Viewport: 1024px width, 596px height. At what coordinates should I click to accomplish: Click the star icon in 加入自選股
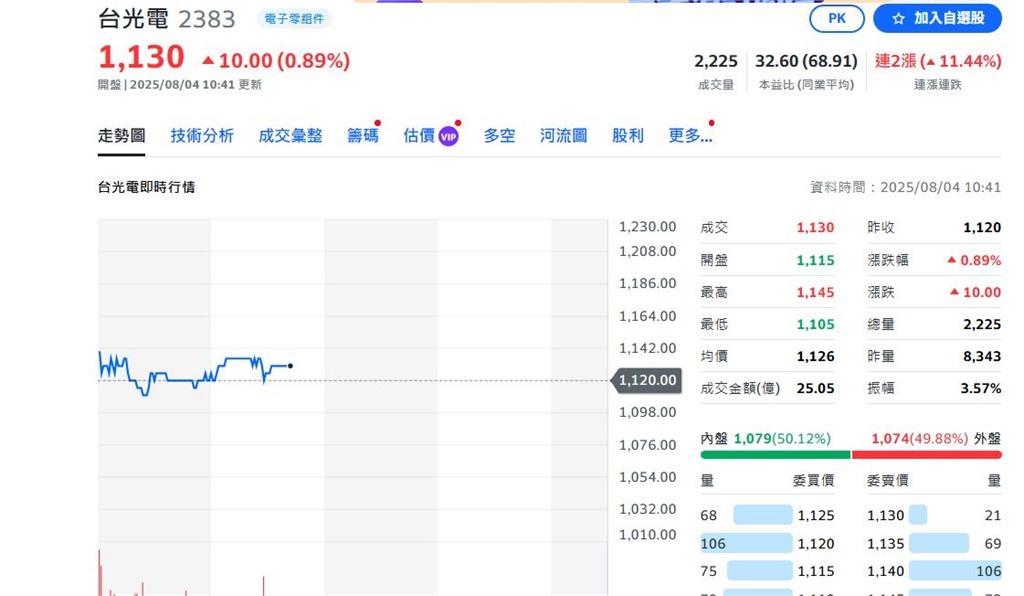pos(898,18)
